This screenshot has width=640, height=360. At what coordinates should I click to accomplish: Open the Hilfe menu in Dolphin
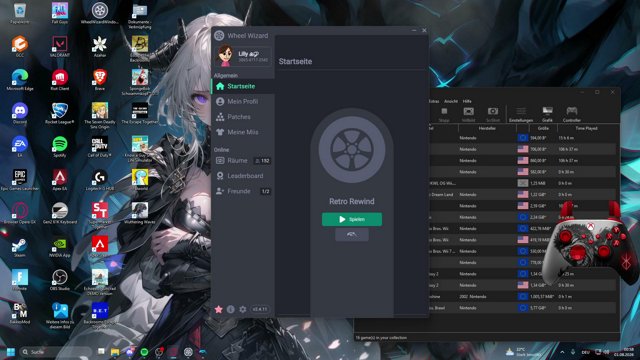coord(467,101)
